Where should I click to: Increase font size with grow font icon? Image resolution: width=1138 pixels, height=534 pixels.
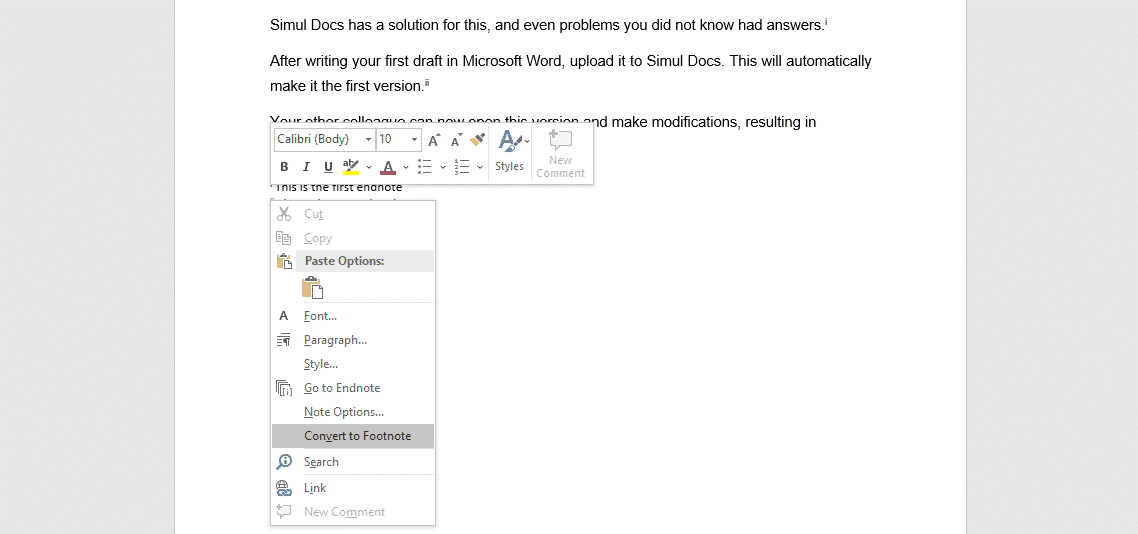point(434,139)
